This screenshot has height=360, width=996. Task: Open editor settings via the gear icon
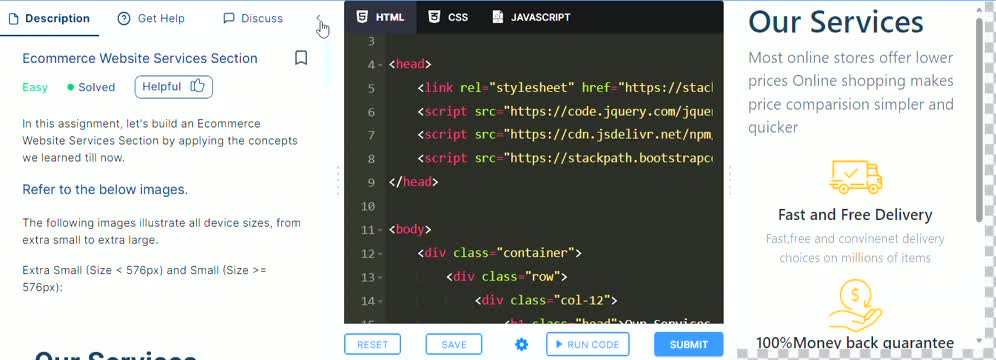522,345
